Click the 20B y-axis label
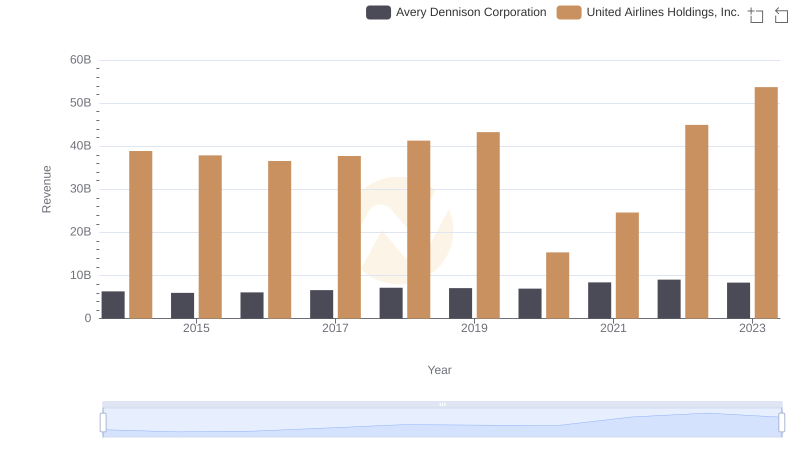The height and width of the screenshot is (461, 800). [x=81, y=232]
